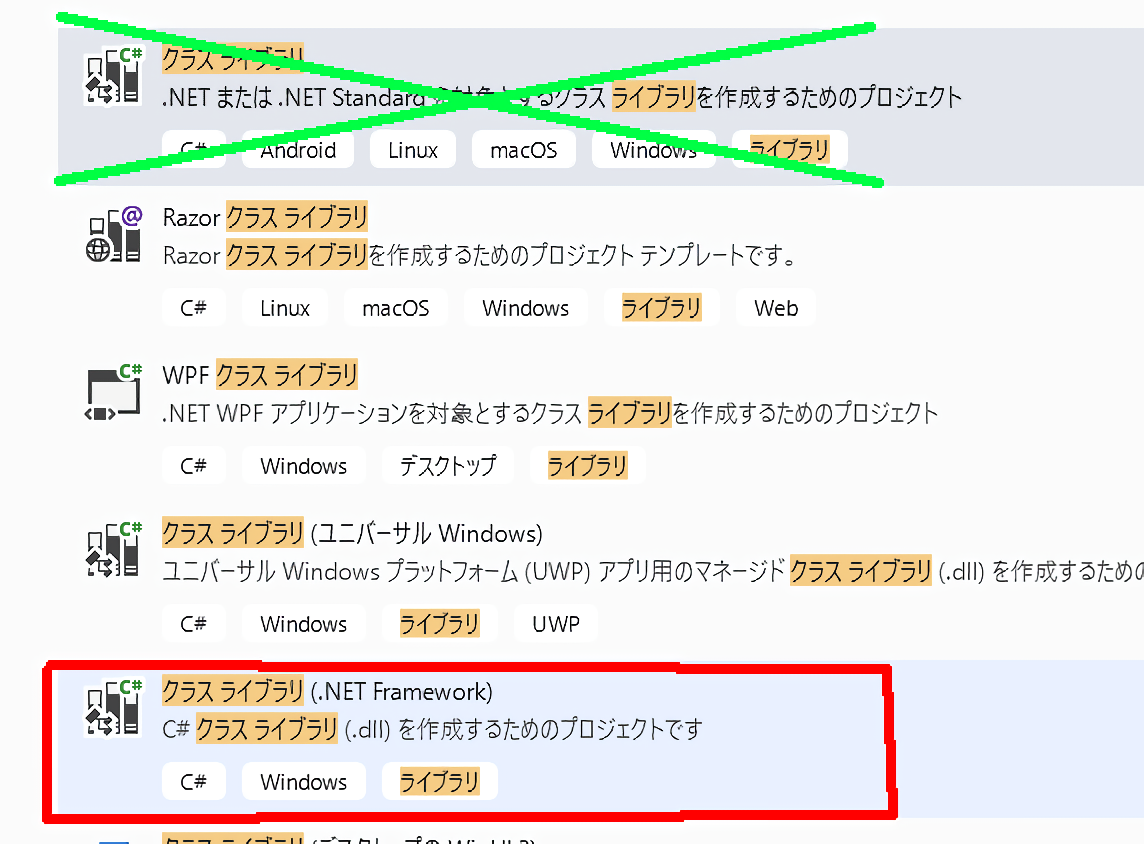The height and width of the screenshot is (844, 1144).
Task: Choose クラス ライブラリ (ユニバーサル Windows) title
Action: (352, 533)
